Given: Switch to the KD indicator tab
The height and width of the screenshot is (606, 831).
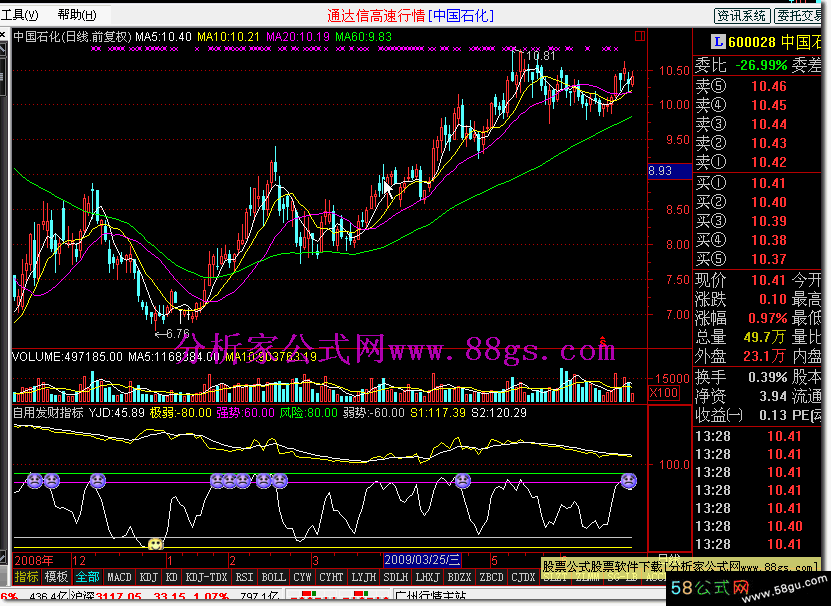Looking at the screenshot, I should click(171, 577).
